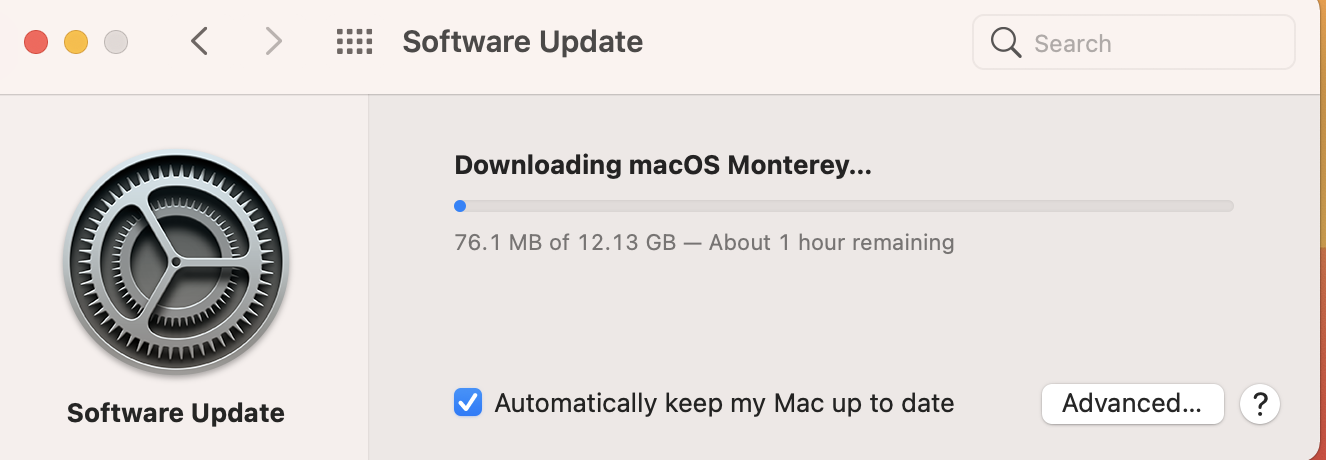Focus the Search input field

click(x=1150, y=43)
